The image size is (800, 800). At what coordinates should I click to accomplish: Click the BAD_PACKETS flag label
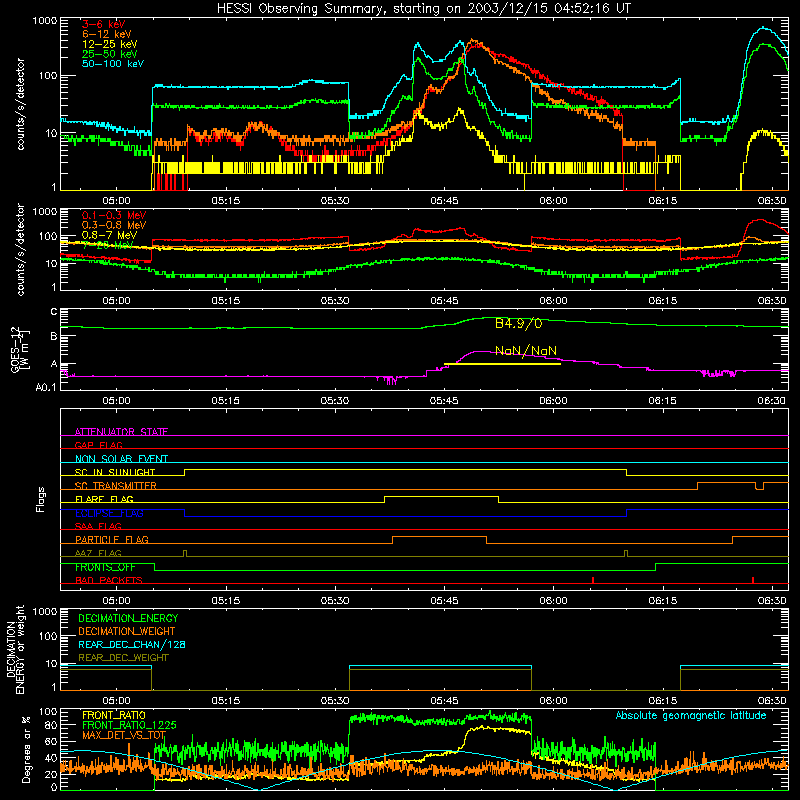tap(109, 580)
